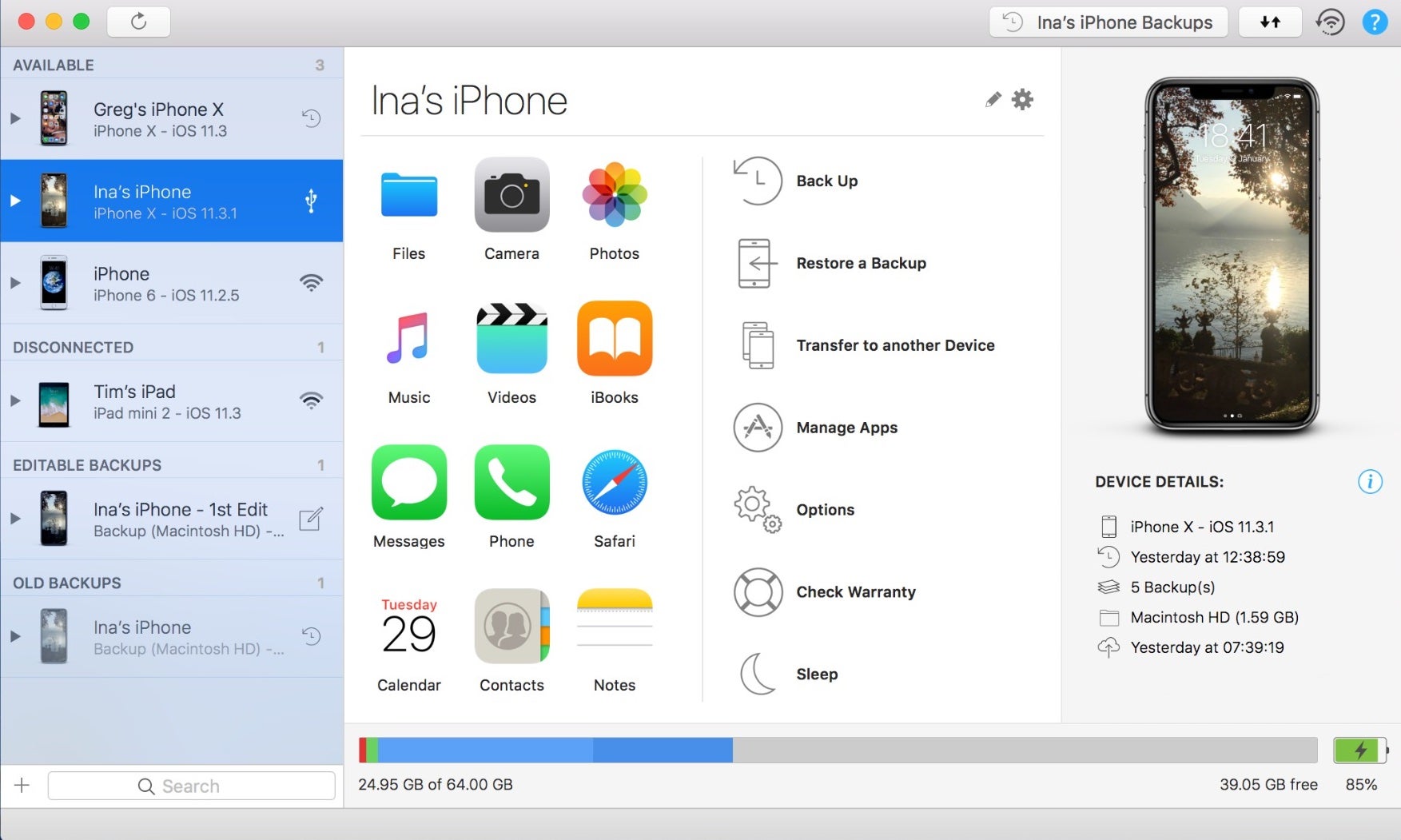This screenshot has height=840, width=1401.
Task: Click backup clock icon on Greg's iPhone X
Action: tap(311, 119)
